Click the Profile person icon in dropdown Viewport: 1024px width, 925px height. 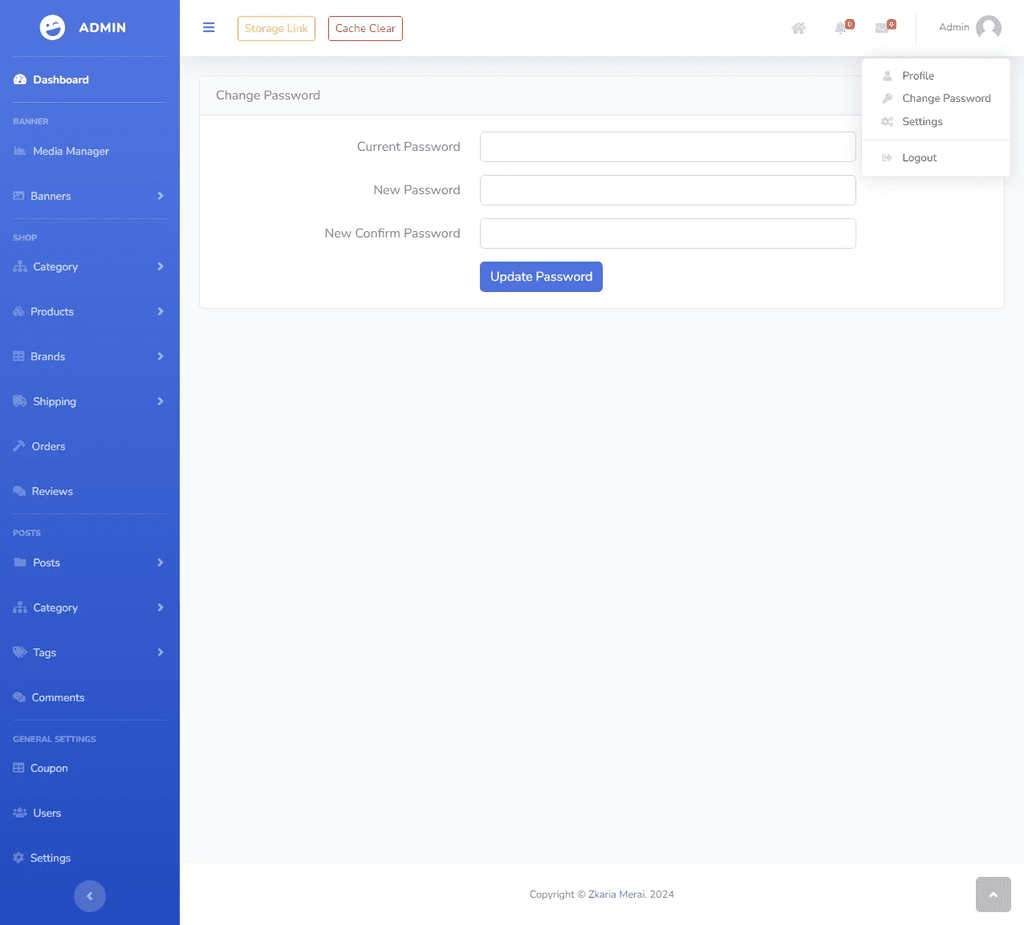coord(887,76)
